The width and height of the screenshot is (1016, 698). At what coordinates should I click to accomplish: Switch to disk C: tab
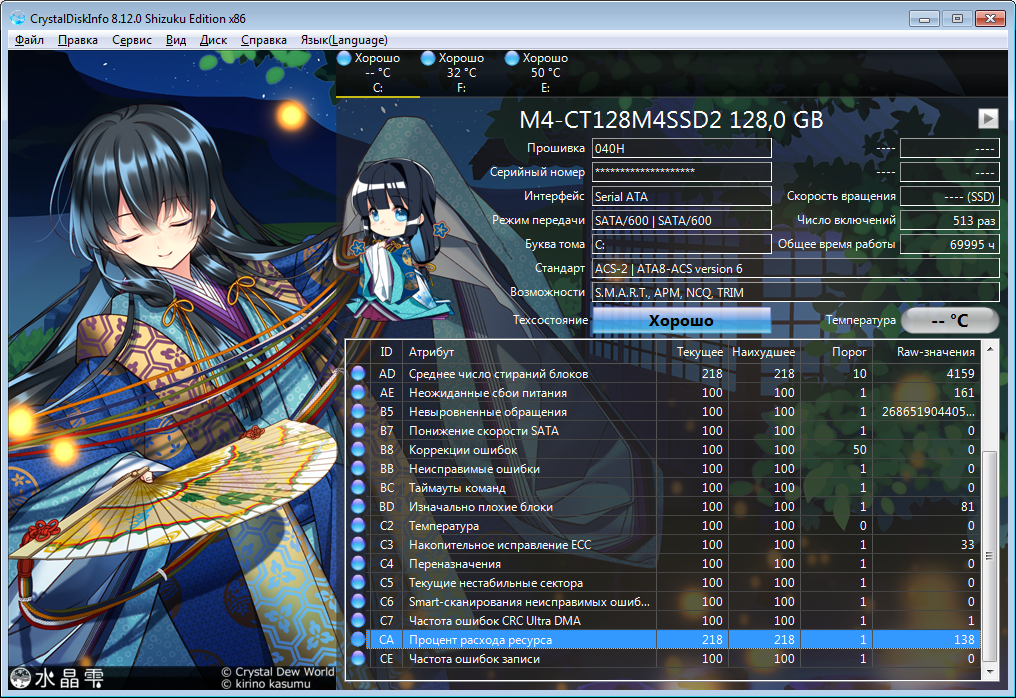point(378,73)
